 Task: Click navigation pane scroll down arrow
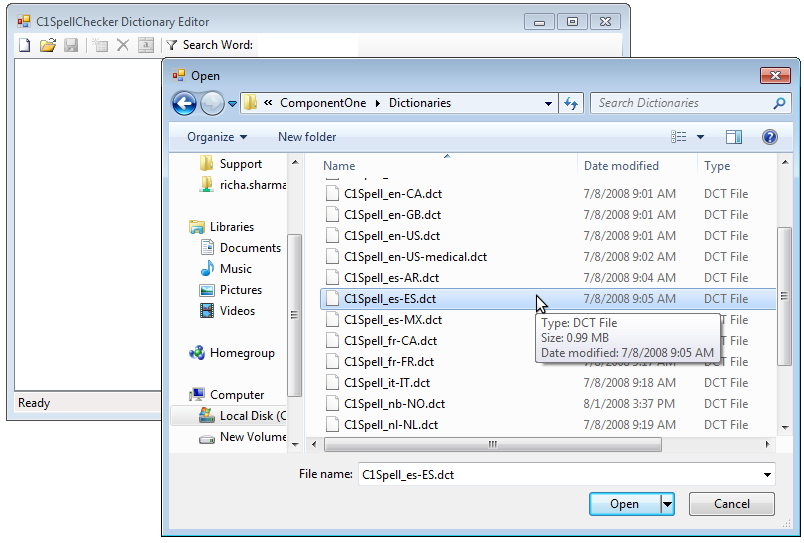click(295, 445)
